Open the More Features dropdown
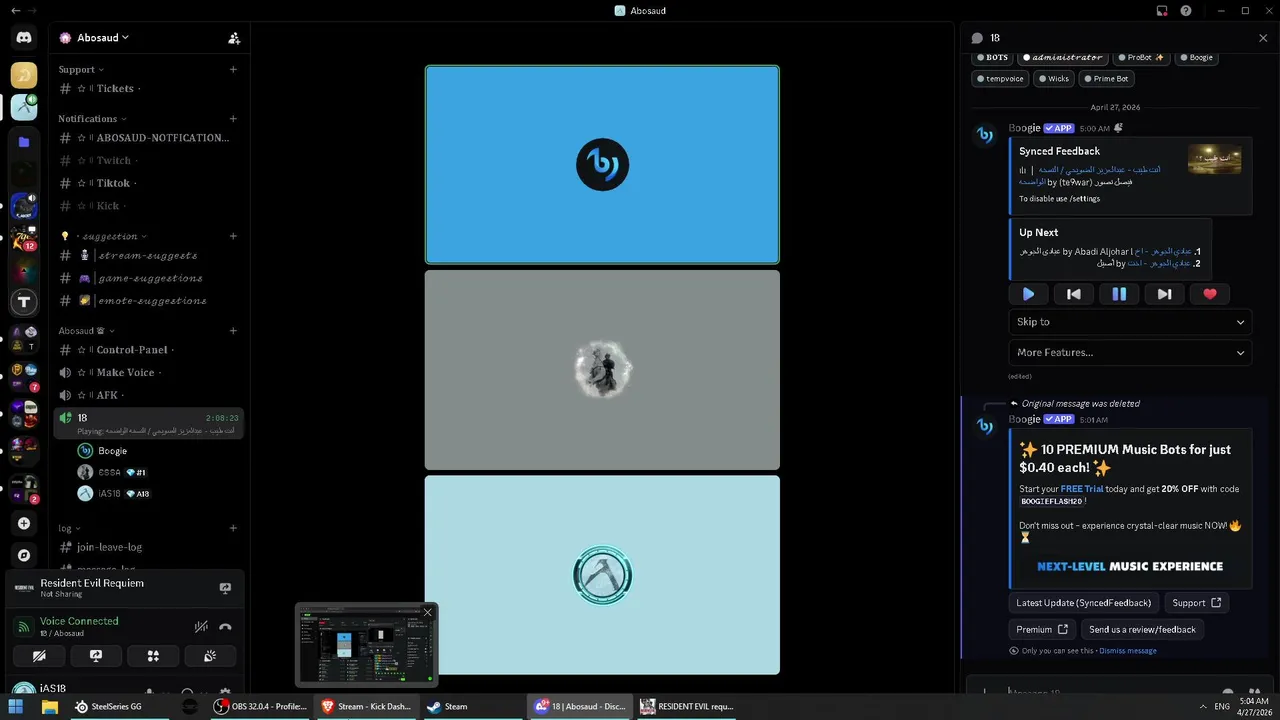Screen dimensions: 1280x720 (x=1130, y=352)
